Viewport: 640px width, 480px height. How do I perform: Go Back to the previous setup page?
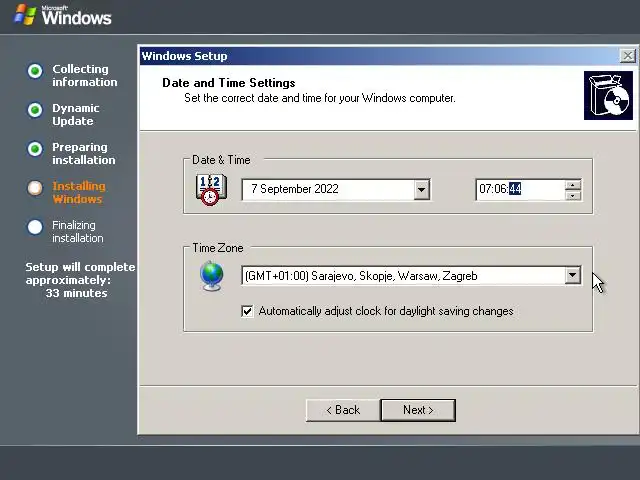click(343, 410)
